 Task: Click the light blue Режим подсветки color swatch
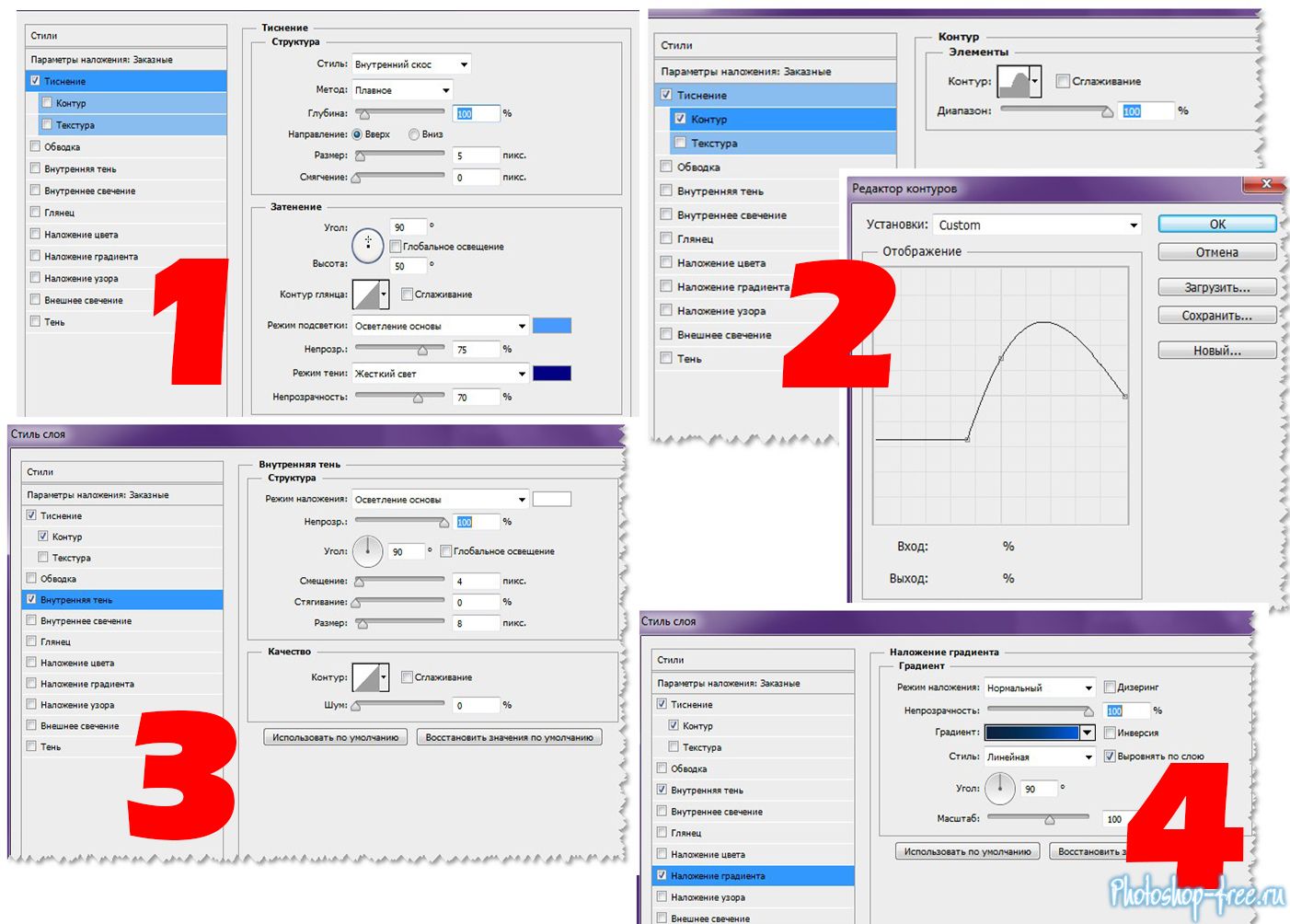click(x=552, y=326)
